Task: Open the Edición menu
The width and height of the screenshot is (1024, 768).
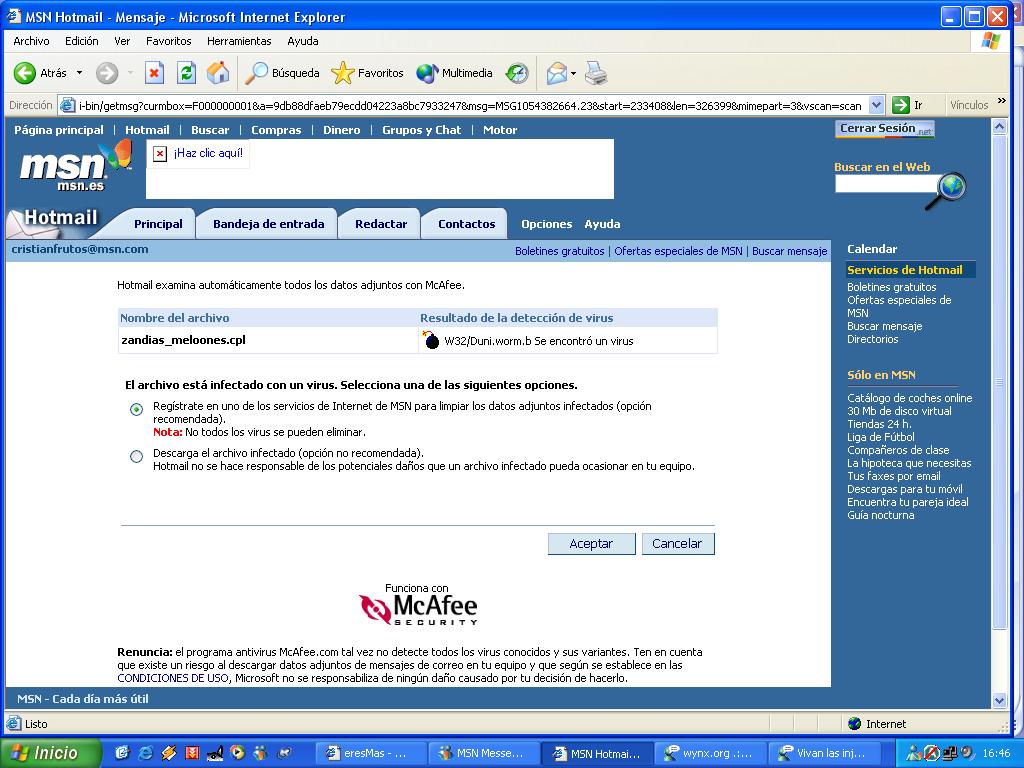Action: (x=82, y=41)
